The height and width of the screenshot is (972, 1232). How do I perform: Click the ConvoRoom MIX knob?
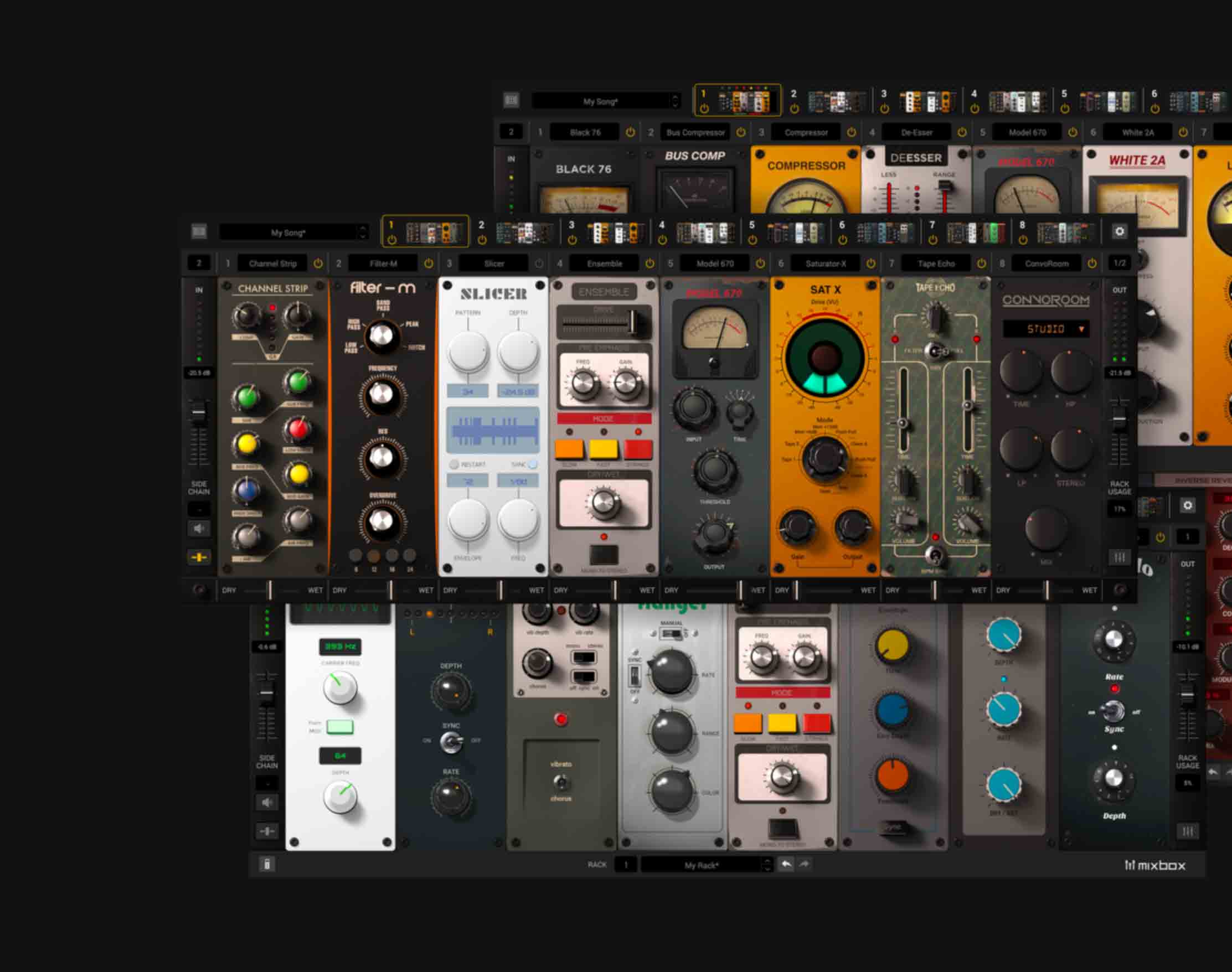pyautogui.click(x=1046, y=529)
